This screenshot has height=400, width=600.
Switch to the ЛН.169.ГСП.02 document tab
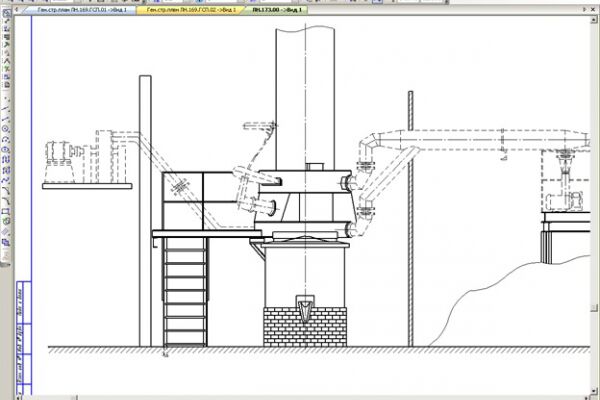pos(190,10)
